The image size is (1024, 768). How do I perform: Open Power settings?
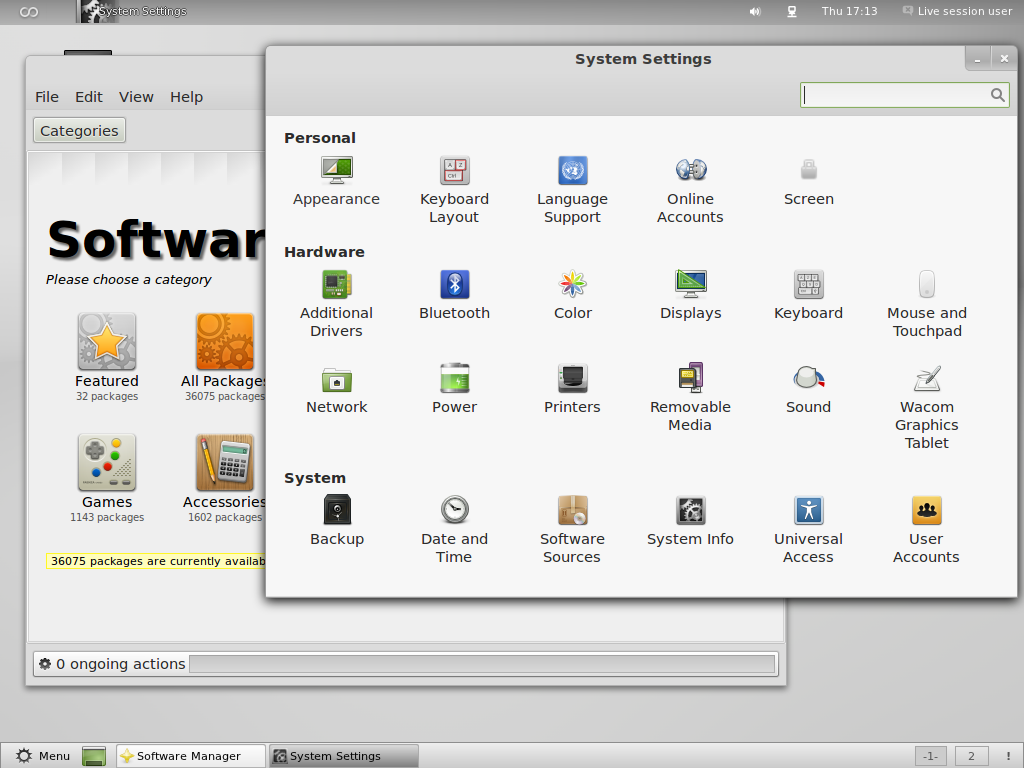point(455,389)
